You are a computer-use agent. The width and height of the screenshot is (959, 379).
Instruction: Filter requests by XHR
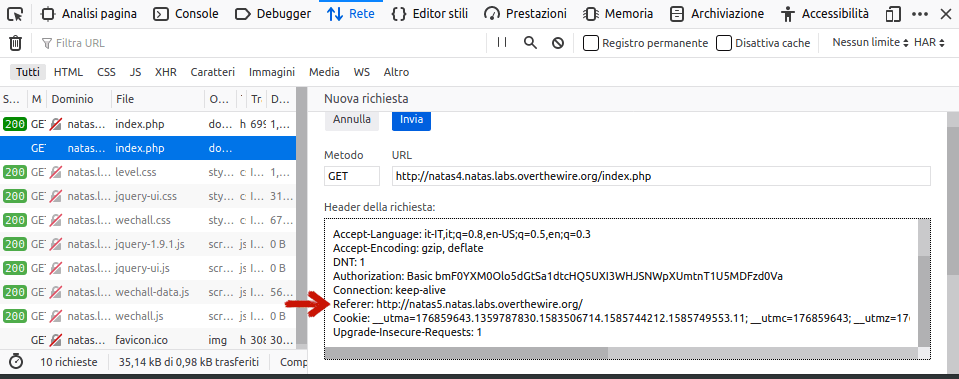click(x=166, y=72)
